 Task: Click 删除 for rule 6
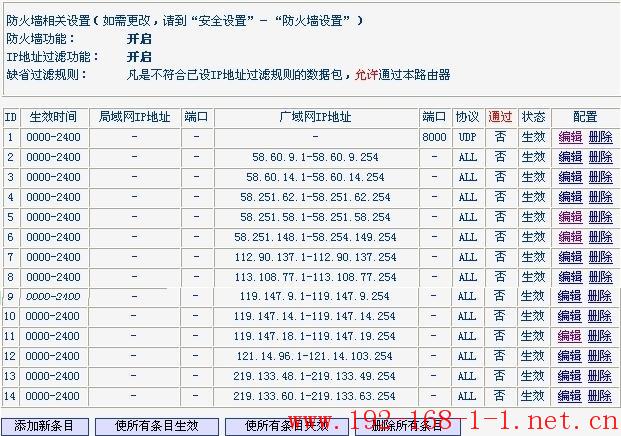(x=600, y=237)
